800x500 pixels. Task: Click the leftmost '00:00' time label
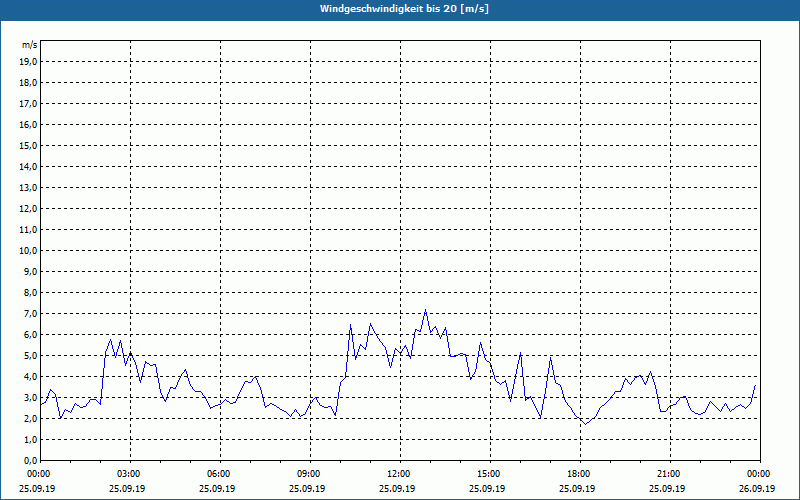point(39,474)
